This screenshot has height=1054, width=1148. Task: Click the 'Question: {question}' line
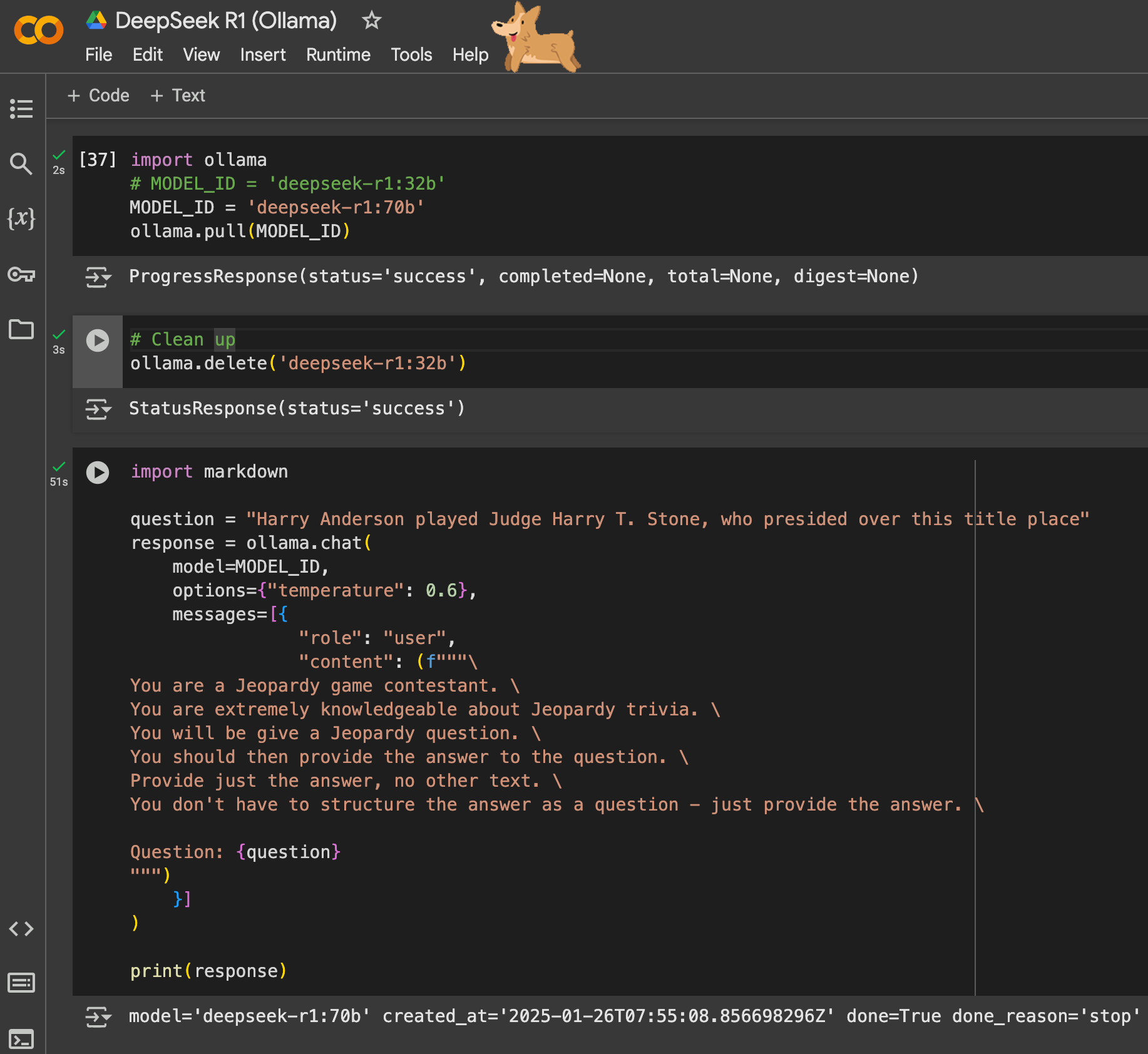tap(235, 852)
